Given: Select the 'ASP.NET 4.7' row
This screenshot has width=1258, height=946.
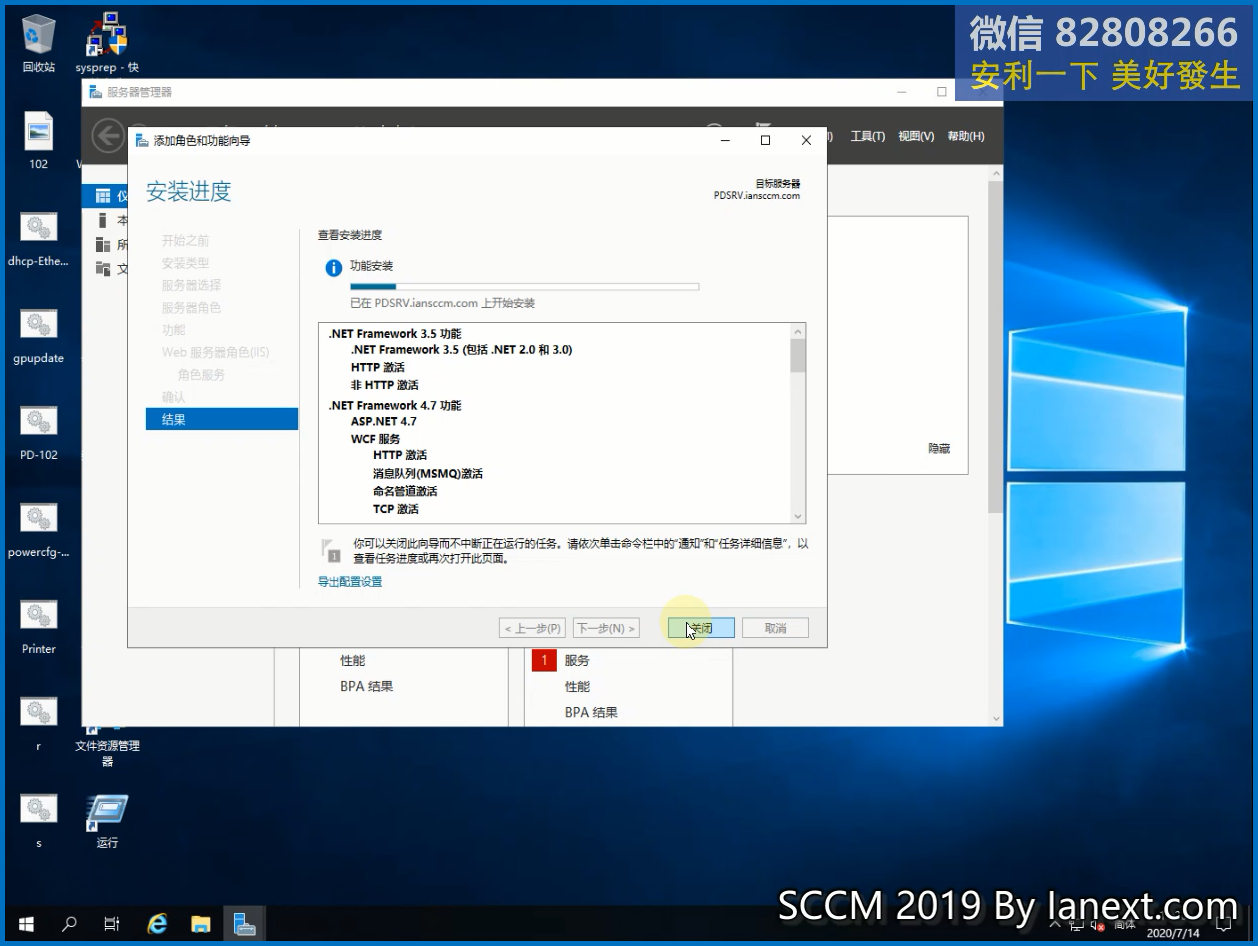Looking at the screenshot, I should point(384,421).
